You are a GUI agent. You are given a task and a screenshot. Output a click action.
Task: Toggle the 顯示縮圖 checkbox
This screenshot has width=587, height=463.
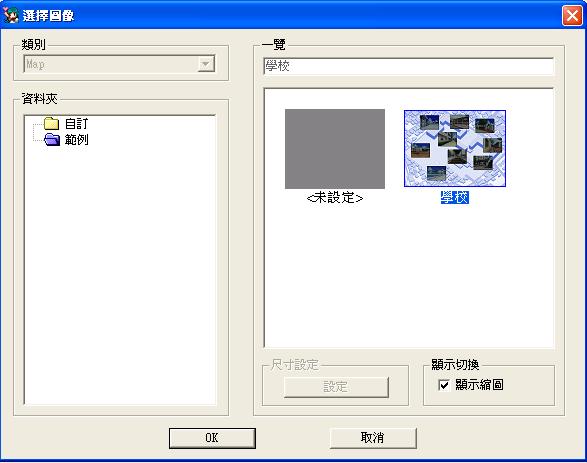[444, 385]
